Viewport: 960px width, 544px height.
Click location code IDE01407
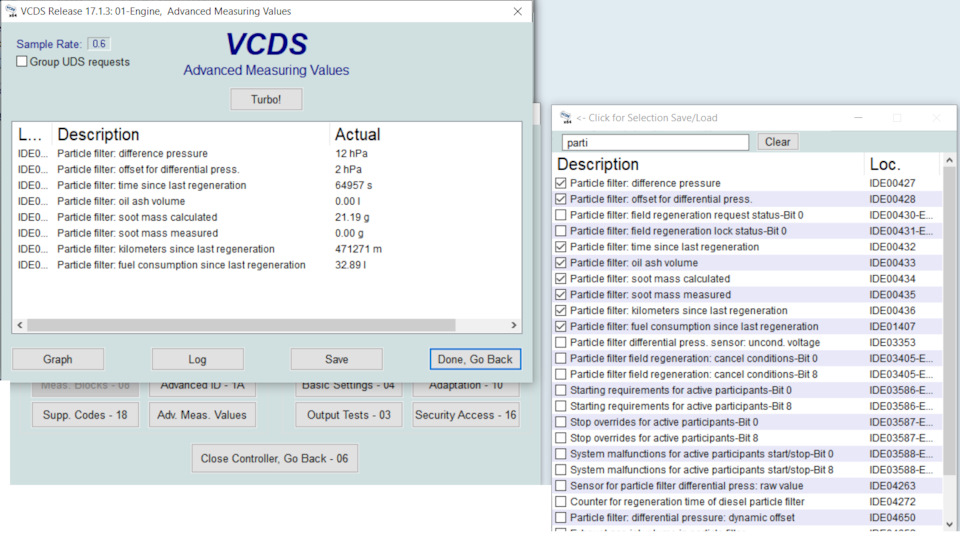click(892, 326)
